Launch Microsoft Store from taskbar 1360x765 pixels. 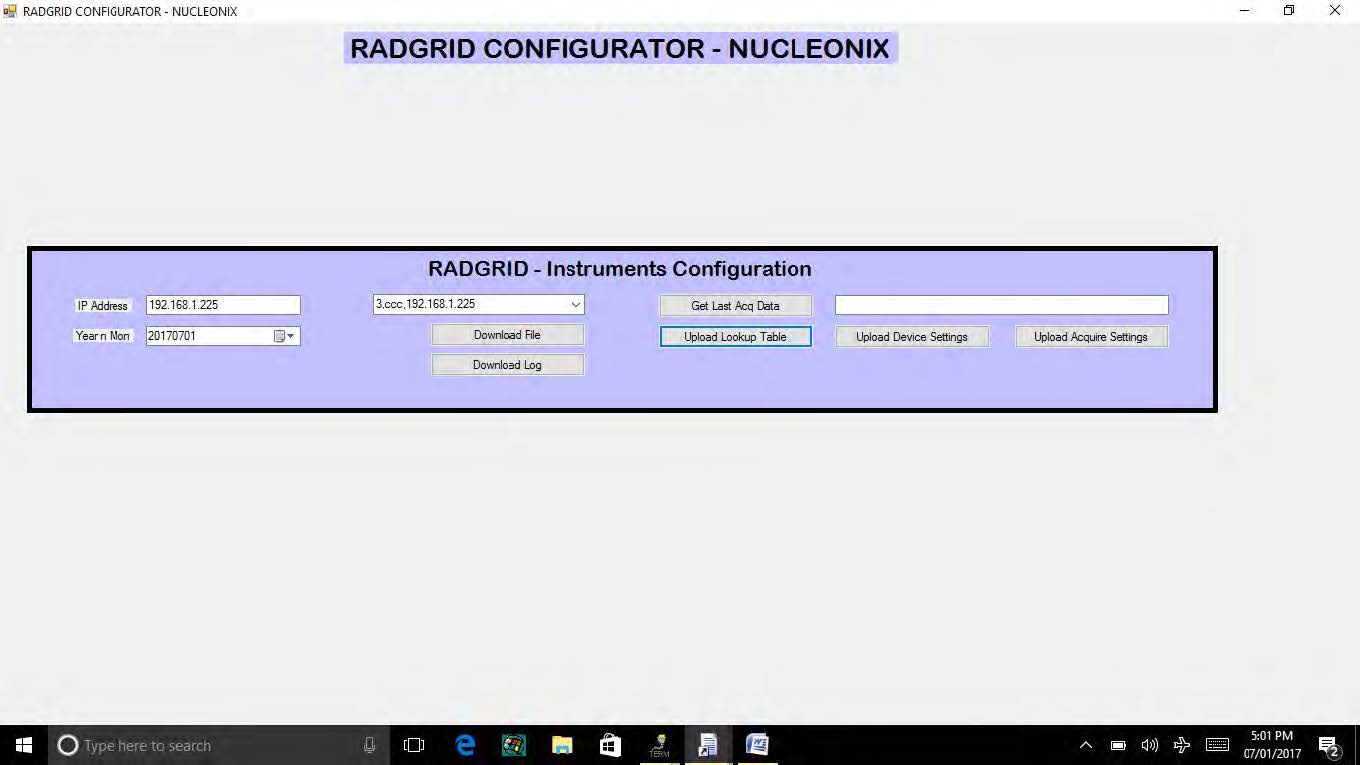(610, 745)
